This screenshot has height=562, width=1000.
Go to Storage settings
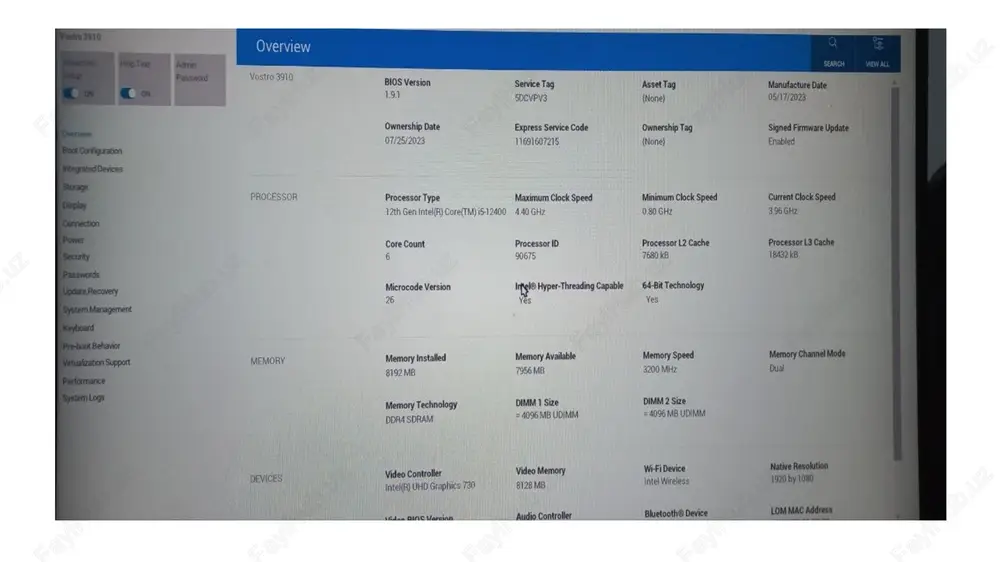click(75, 188)
